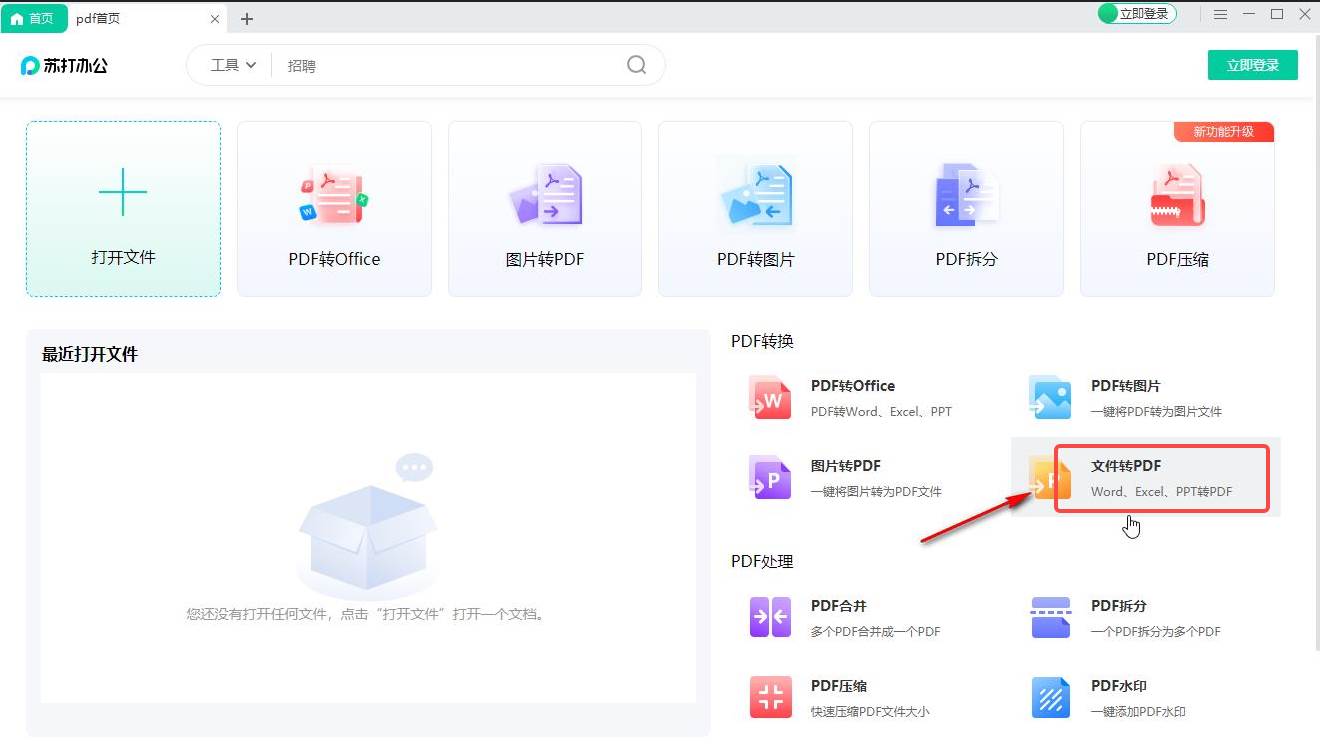Click the blue PDF水印 icon
1320x751 pixels.
(1050, 697)
